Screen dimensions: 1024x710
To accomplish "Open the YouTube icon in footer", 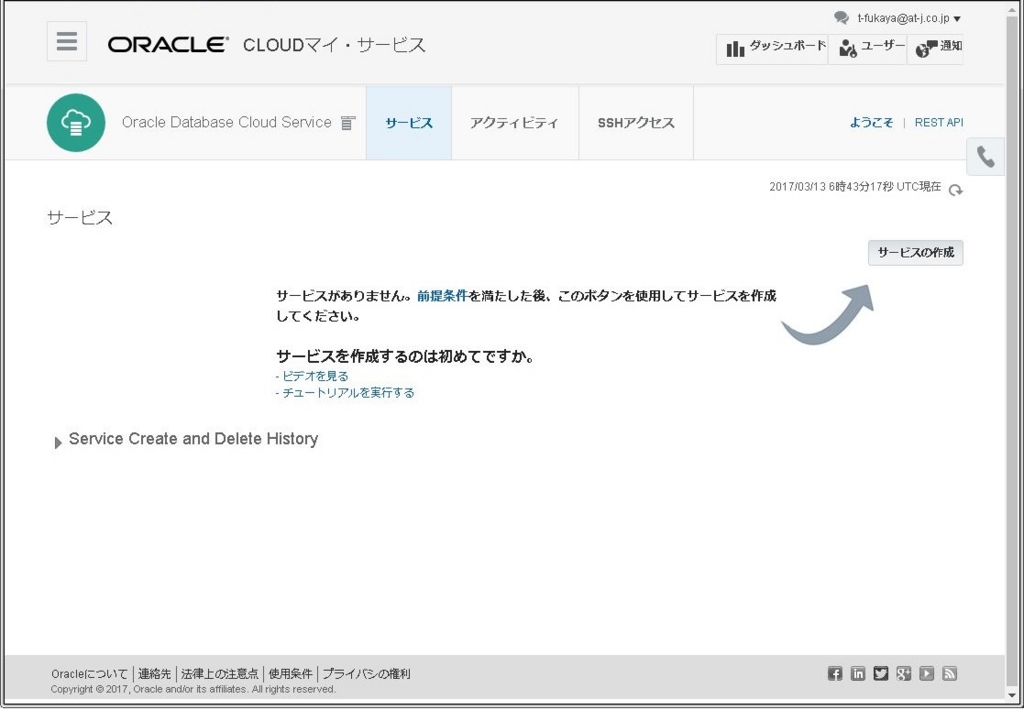I will pyautogui.click(x=927, y=674).
